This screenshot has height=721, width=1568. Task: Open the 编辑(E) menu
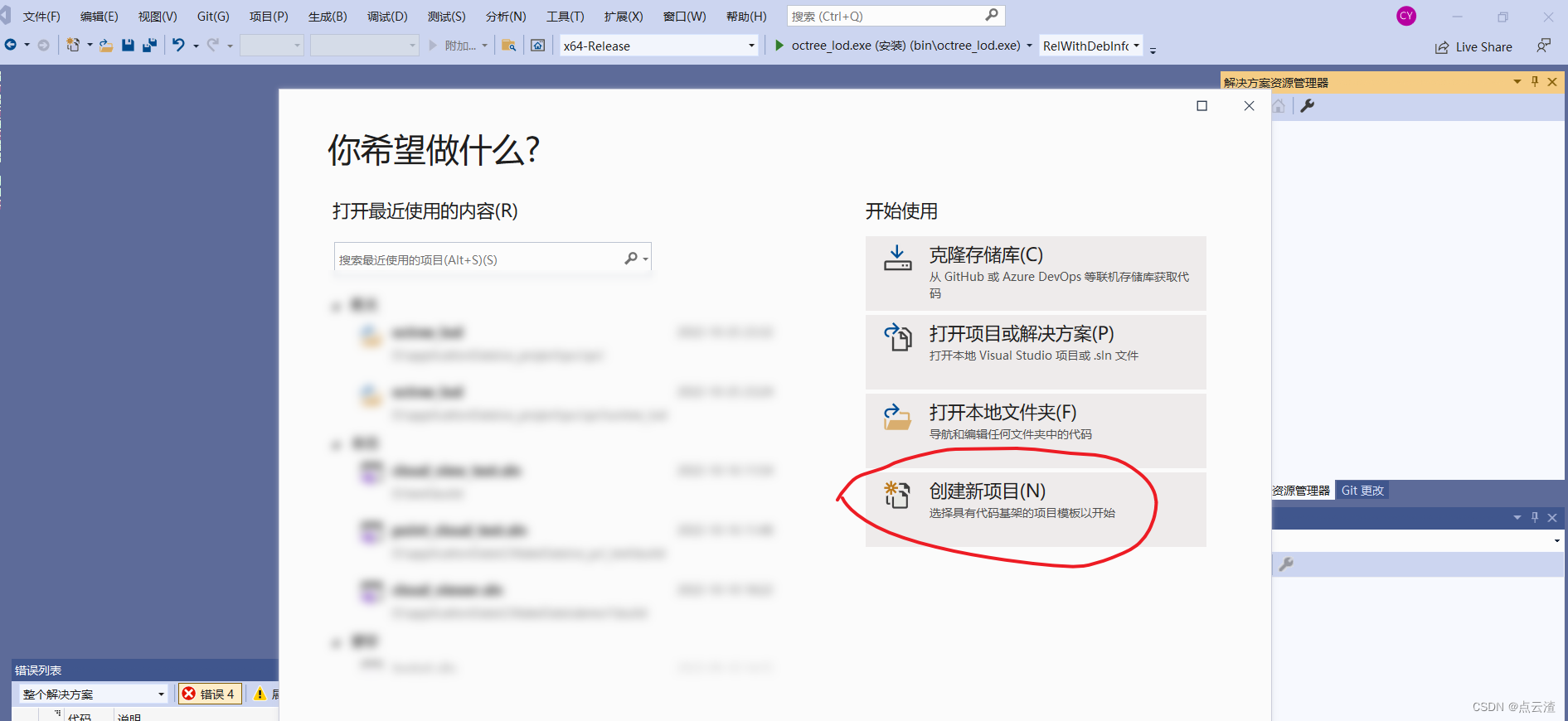click(100, 17)
